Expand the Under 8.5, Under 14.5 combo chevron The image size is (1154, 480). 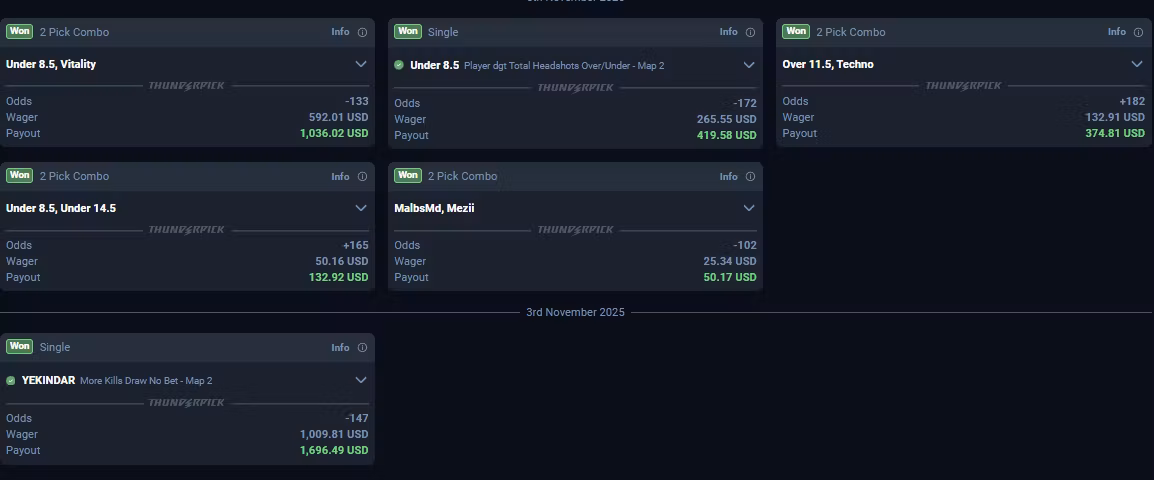tap(361, 208)
